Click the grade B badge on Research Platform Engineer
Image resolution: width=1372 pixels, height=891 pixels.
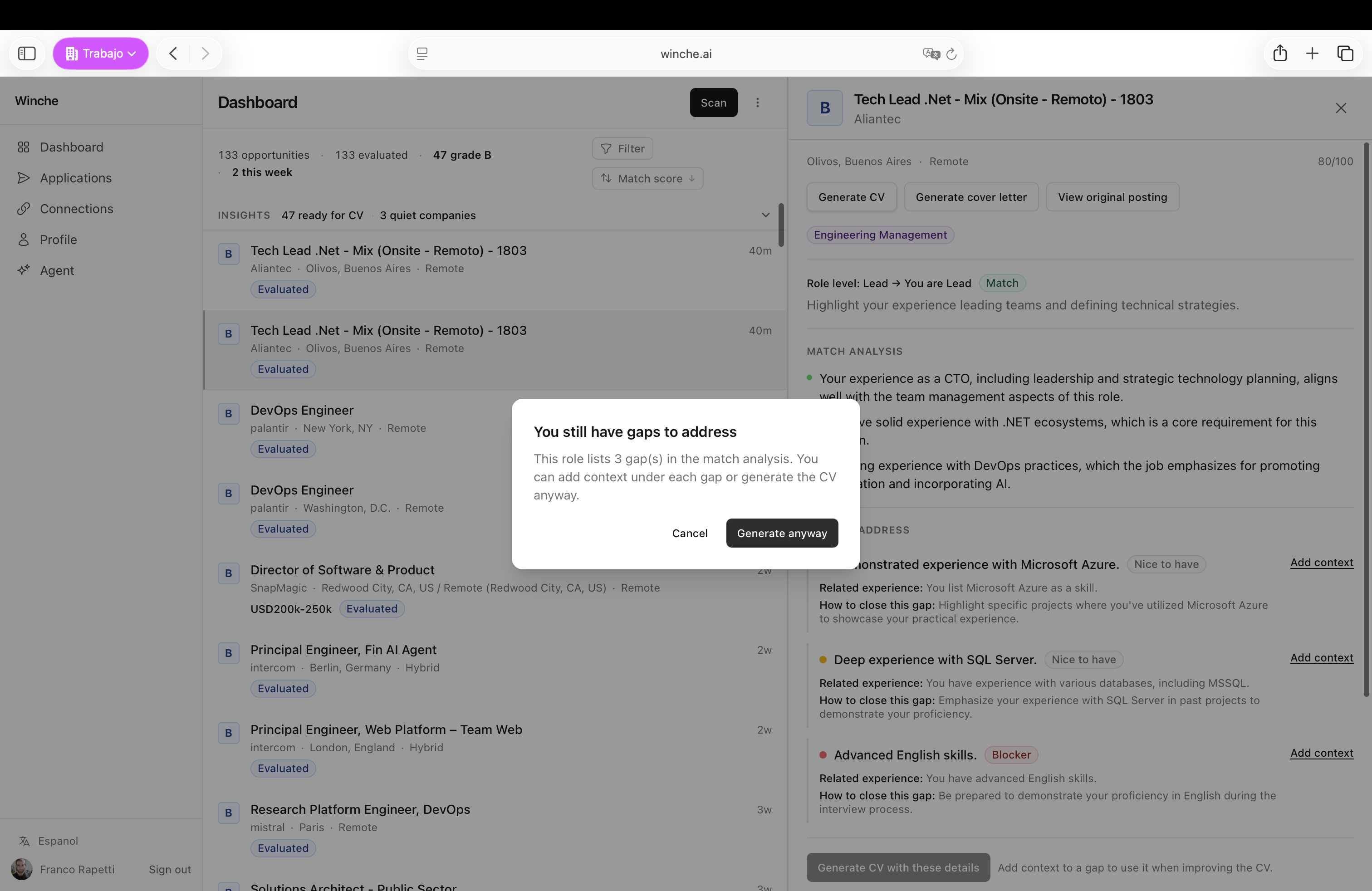click(228, 813)
